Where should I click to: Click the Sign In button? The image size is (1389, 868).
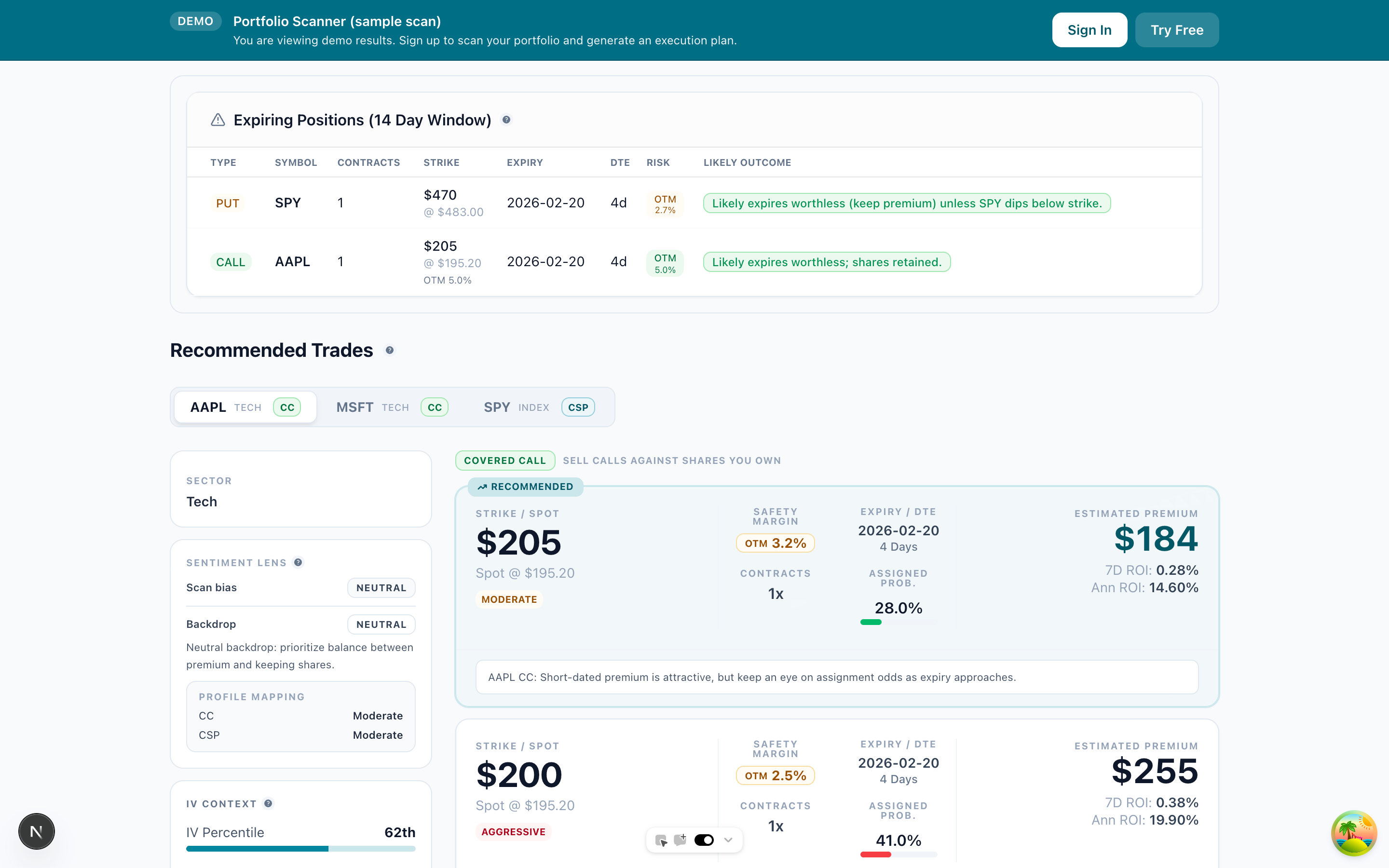(1089, 29)
